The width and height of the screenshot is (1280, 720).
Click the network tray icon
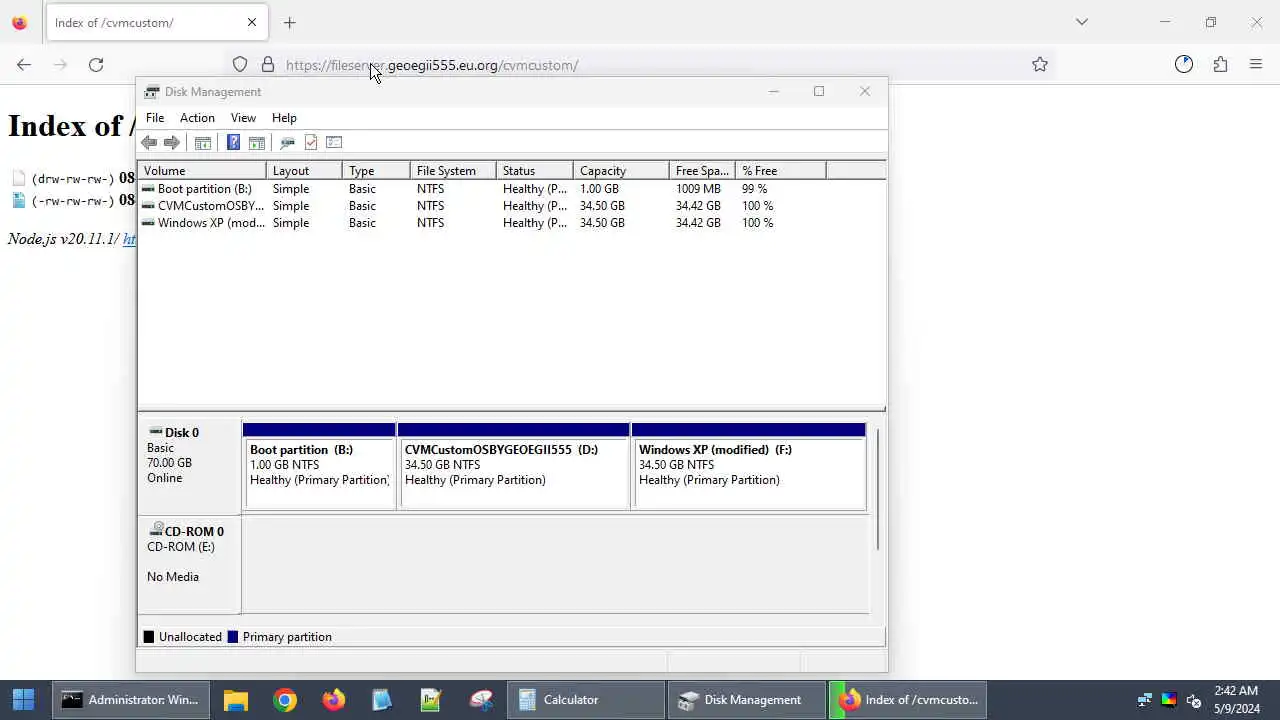[1144, 700]
